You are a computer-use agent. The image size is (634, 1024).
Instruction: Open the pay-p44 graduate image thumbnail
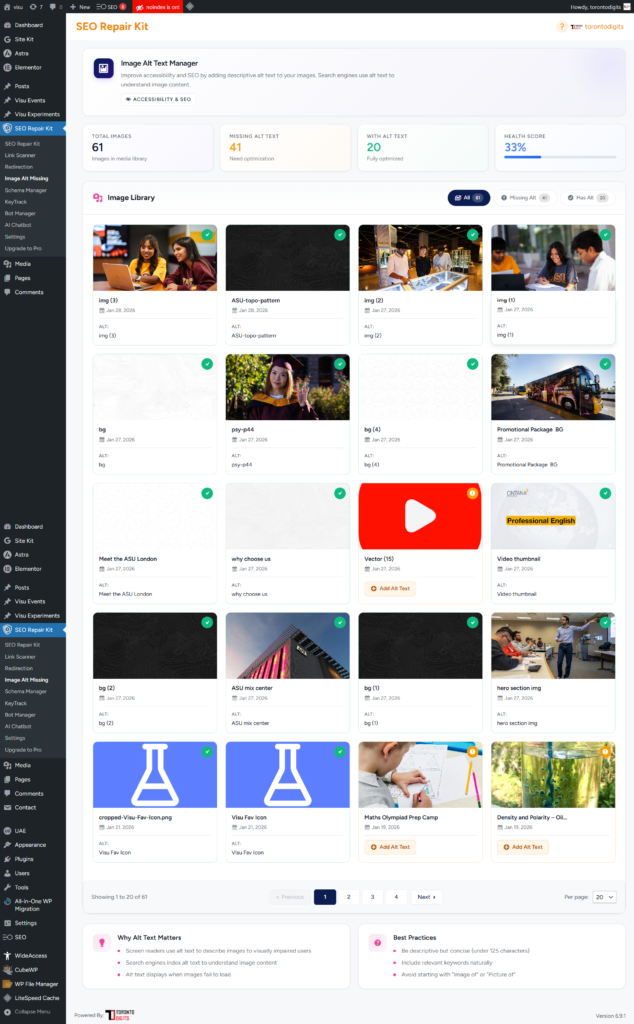point(287,387)
